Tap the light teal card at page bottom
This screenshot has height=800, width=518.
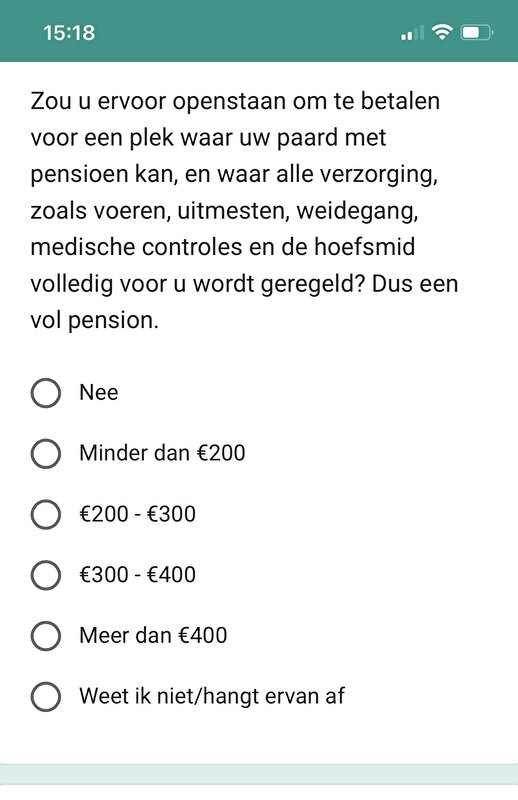click(x=259, y=774)
